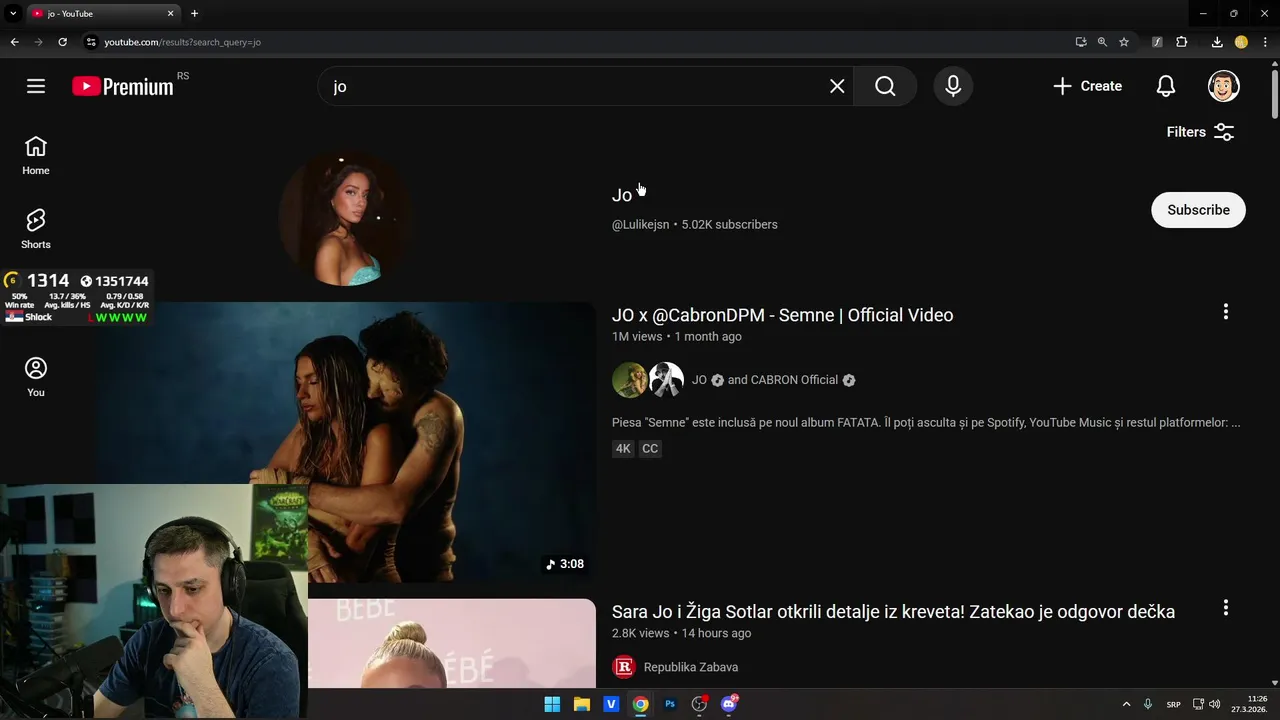
Task: Select the jo - YouTube tab
Action: pos(104,14)
